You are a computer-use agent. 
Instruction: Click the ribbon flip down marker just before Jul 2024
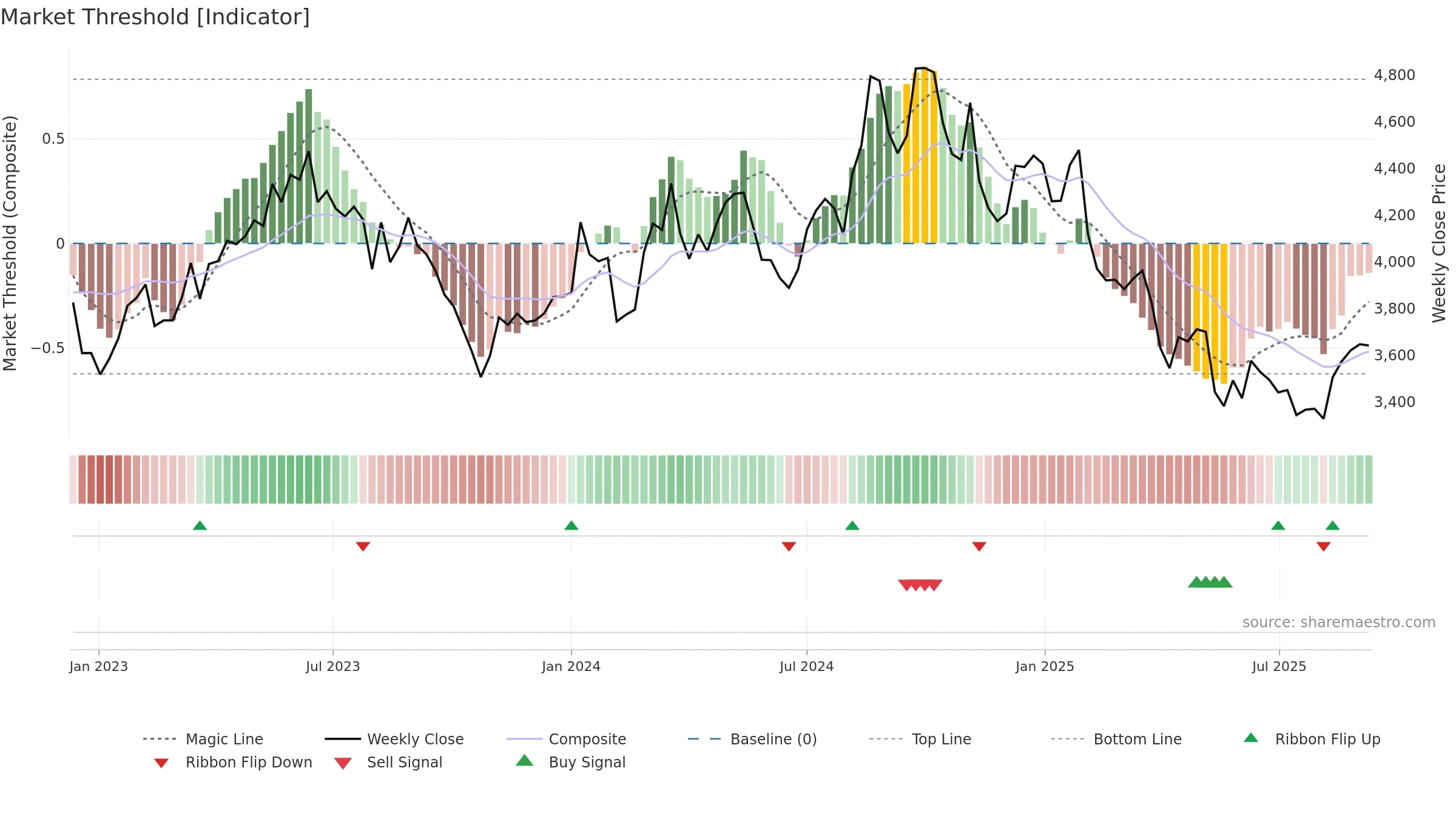(789, 547)
